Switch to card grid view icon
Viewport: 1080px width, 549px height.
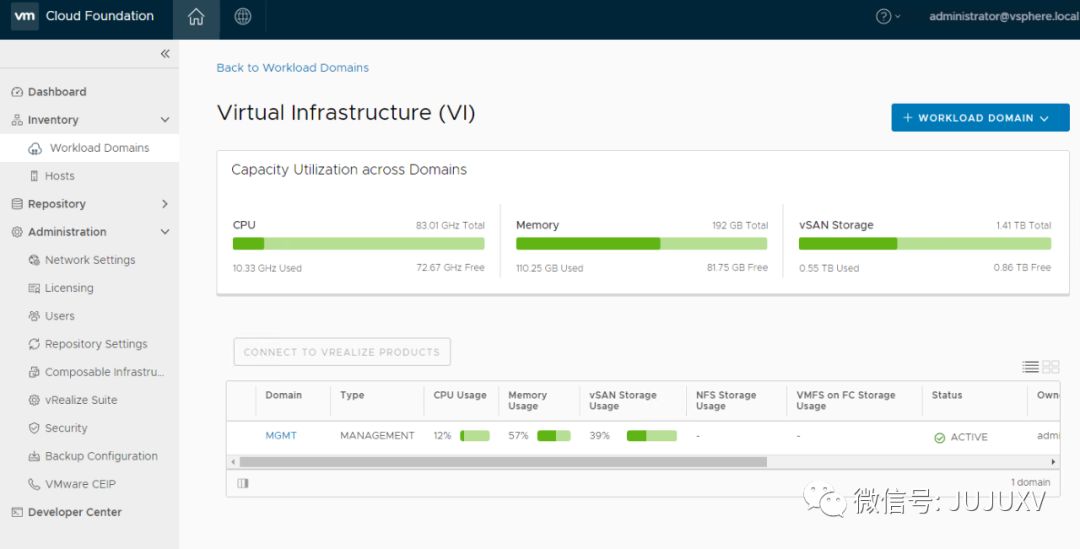tap(1050, 367)
